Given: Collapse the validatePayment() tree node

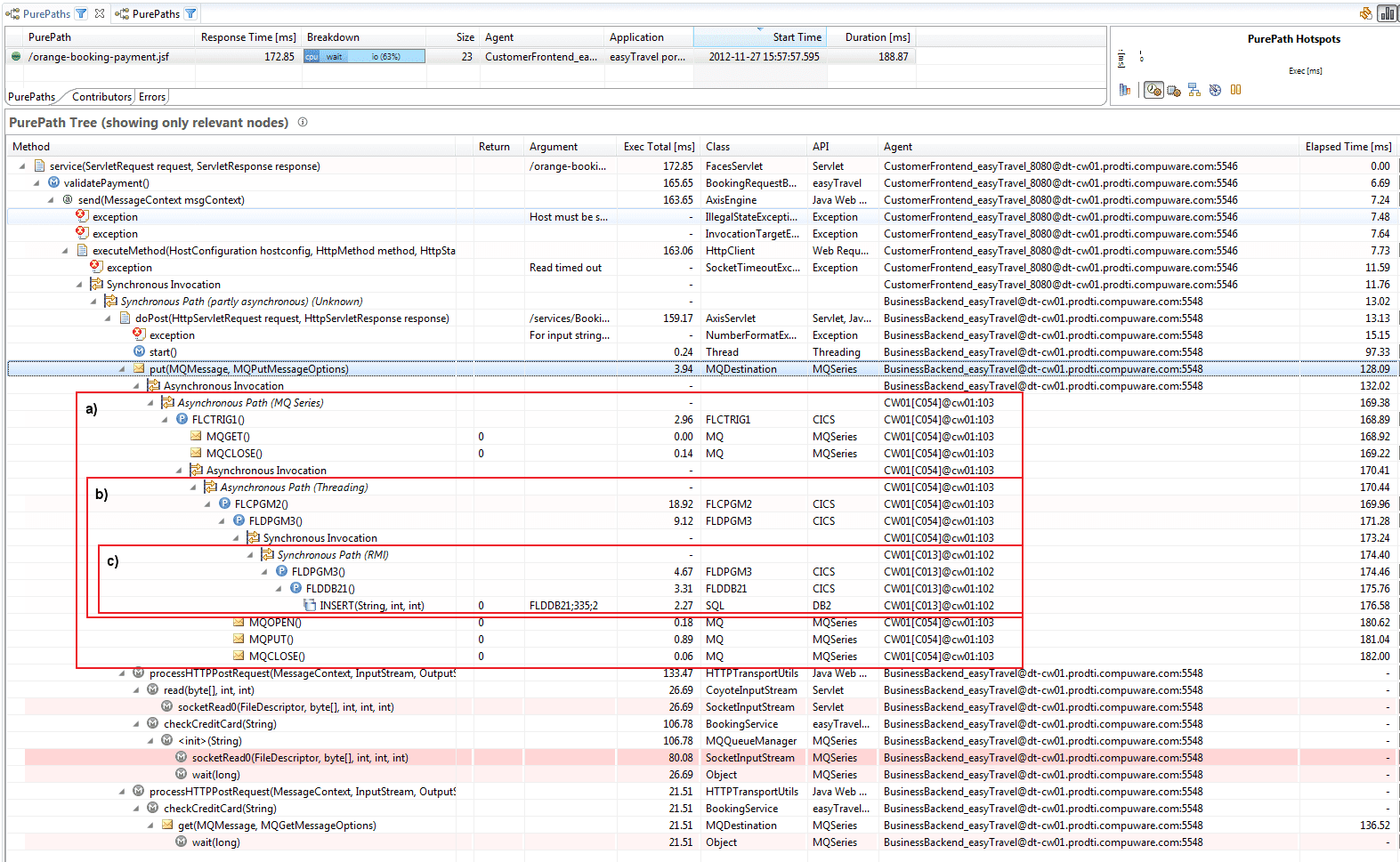Looking at the screenshot, I should 36,182.
